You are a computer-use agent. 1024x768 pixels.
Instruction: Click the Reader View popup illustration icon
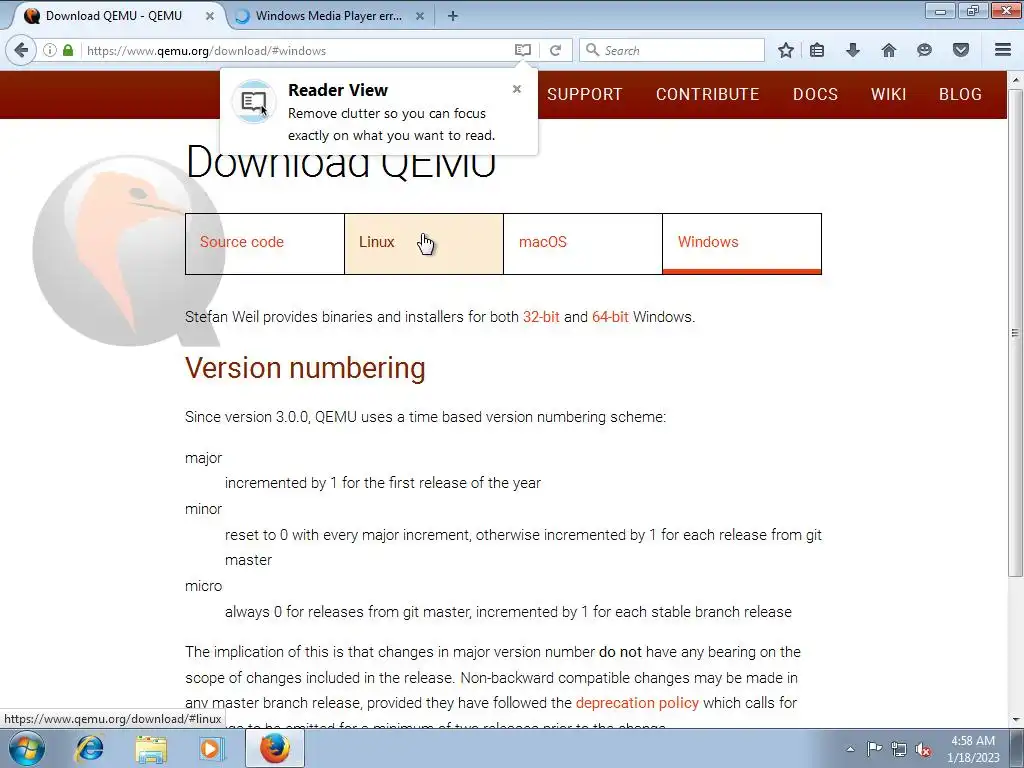point(253,101)
